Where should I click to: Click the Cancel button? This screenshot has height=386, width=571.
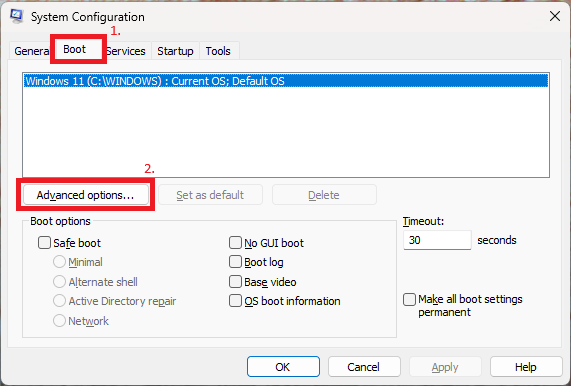pyautogui.click(x=364, y=366)
